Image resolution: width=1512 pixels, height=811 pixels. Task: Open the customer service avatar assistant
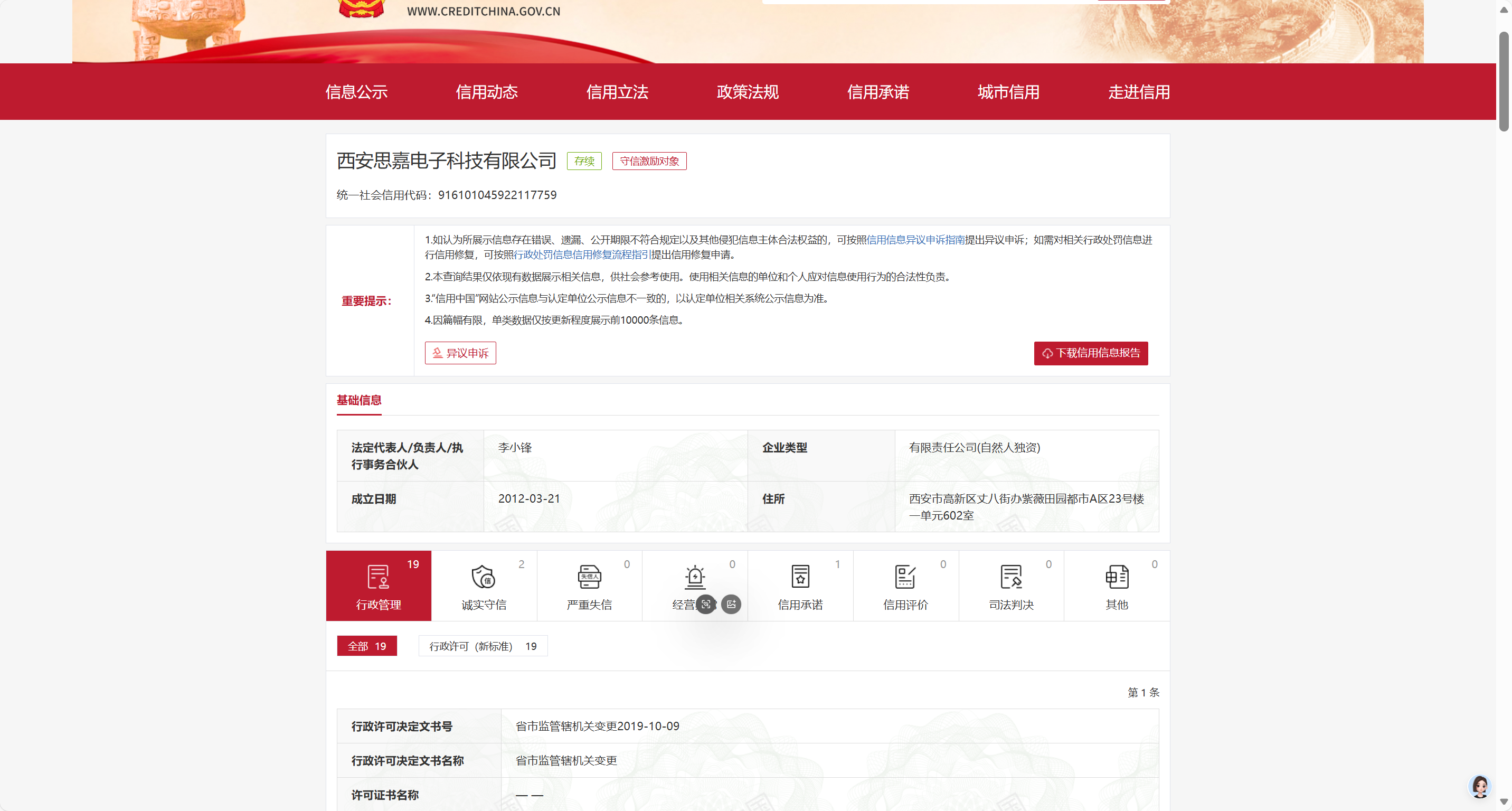point(1479,786)
